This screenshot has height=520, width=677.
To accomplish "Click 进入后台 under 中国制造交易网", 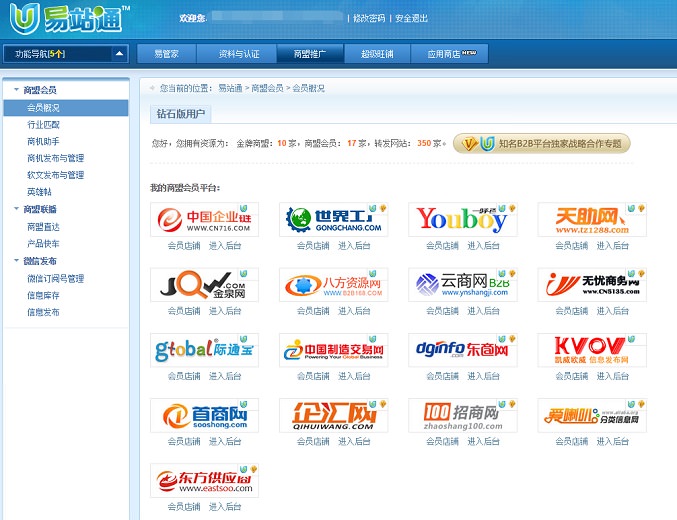I will (x=354, y=376).
